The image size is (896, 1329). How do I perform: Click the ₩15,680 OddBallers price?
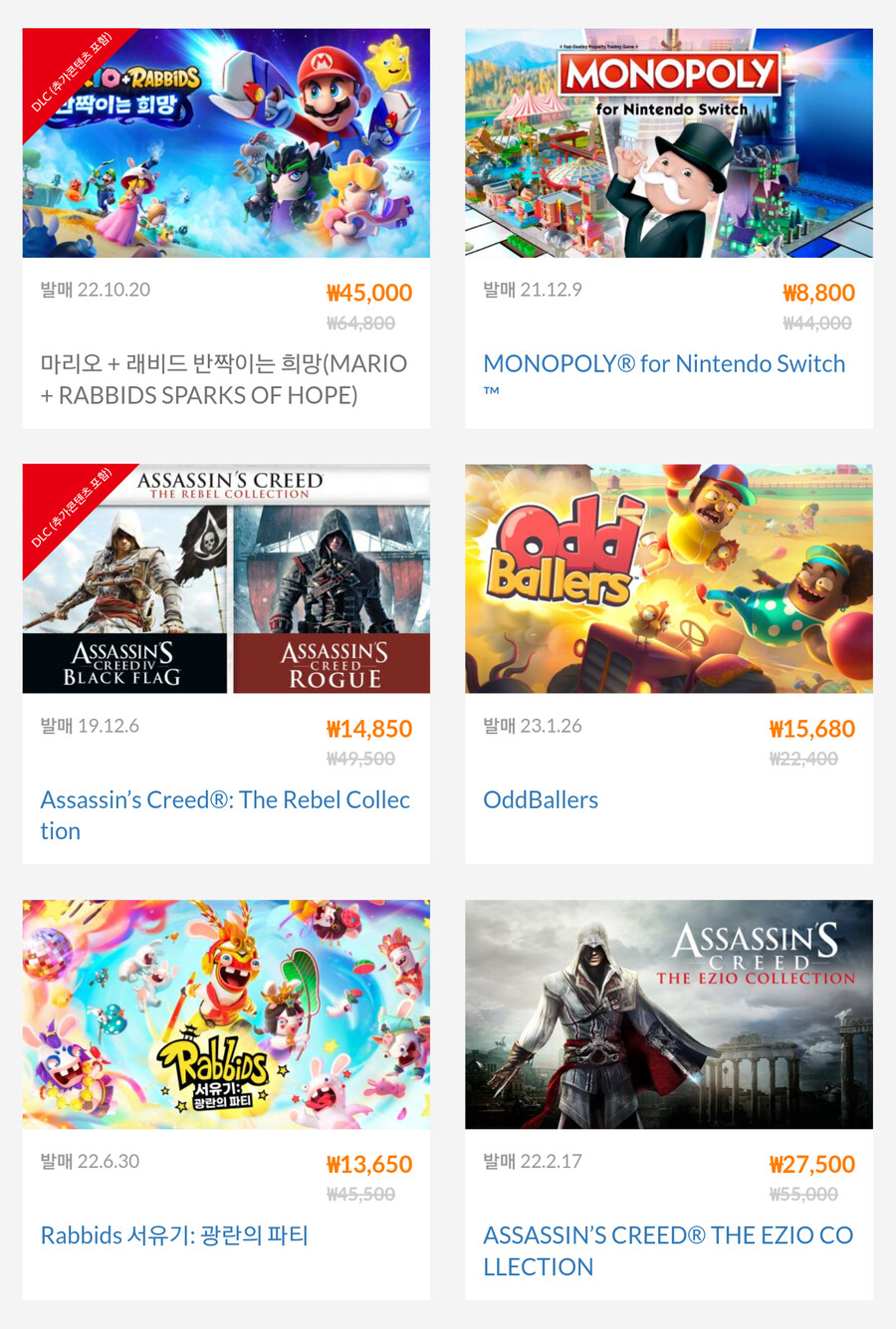point(812,729)
